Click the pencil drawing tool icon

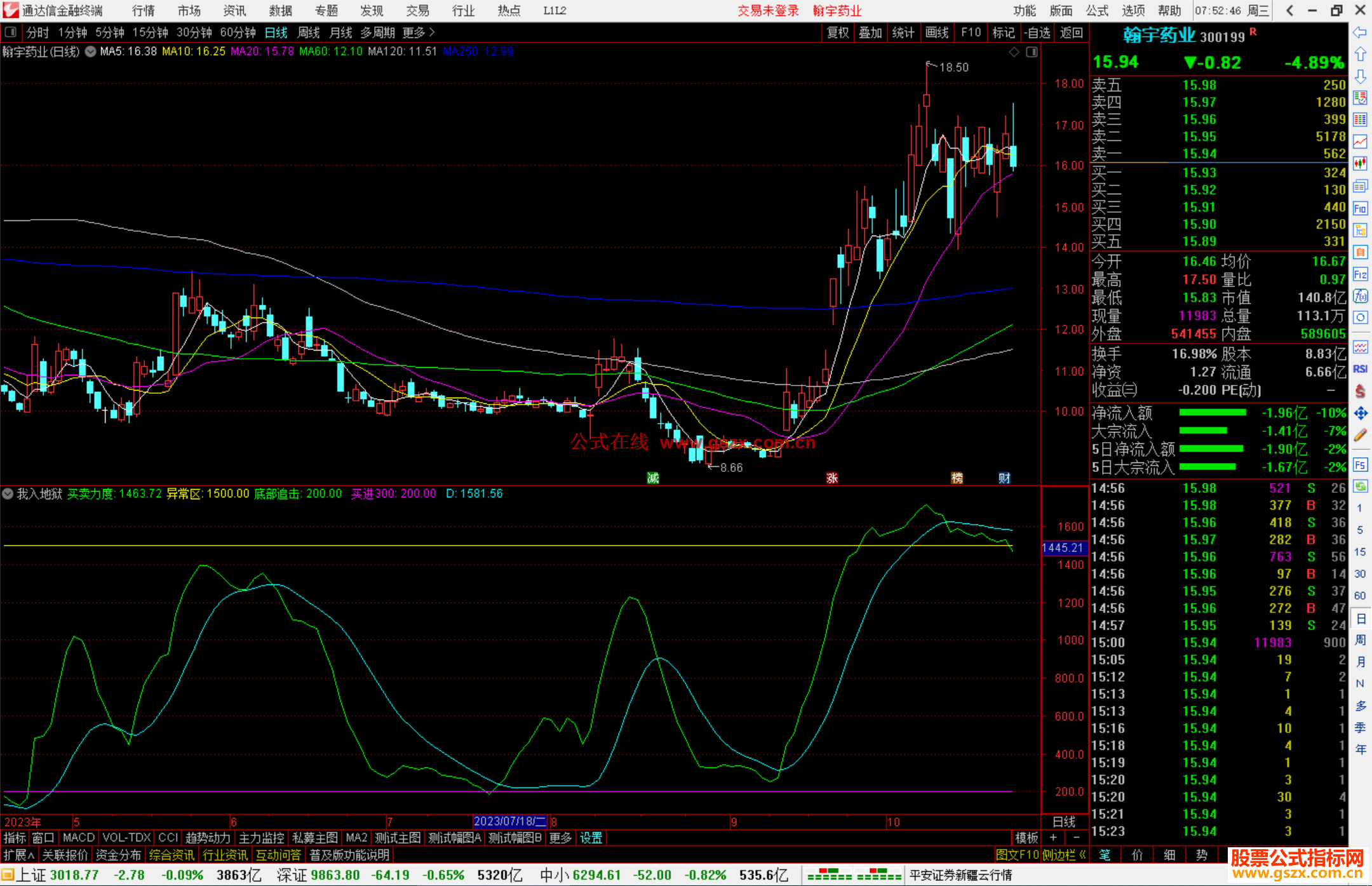[1360, 436]
